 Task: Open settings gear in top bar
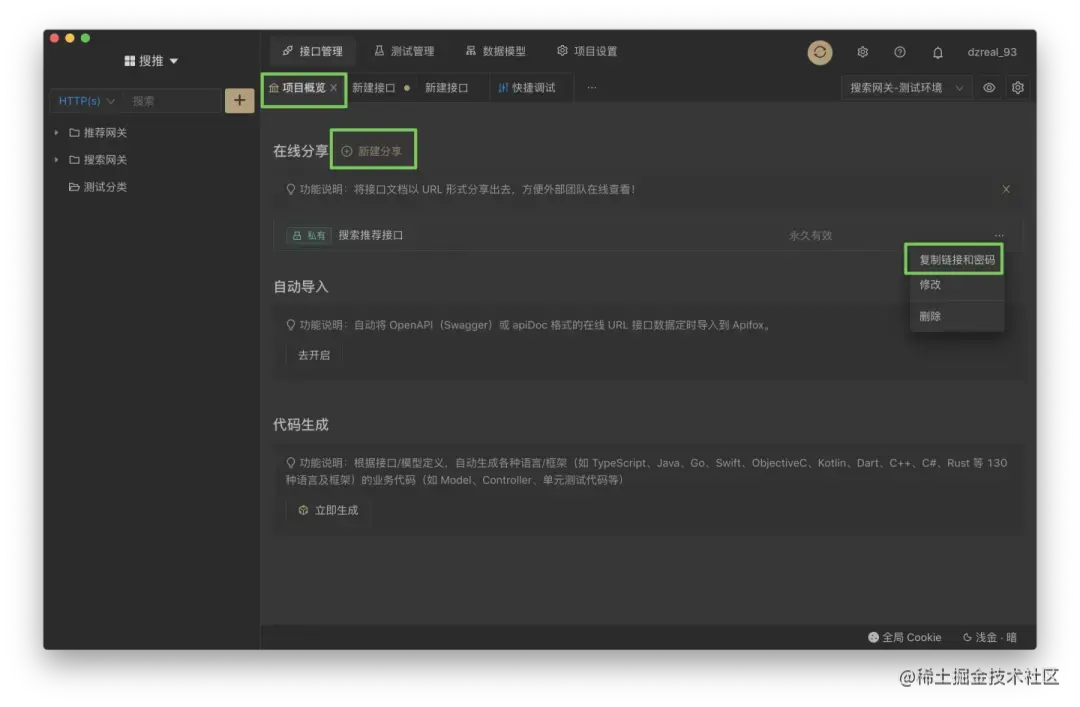click(862, 52)
